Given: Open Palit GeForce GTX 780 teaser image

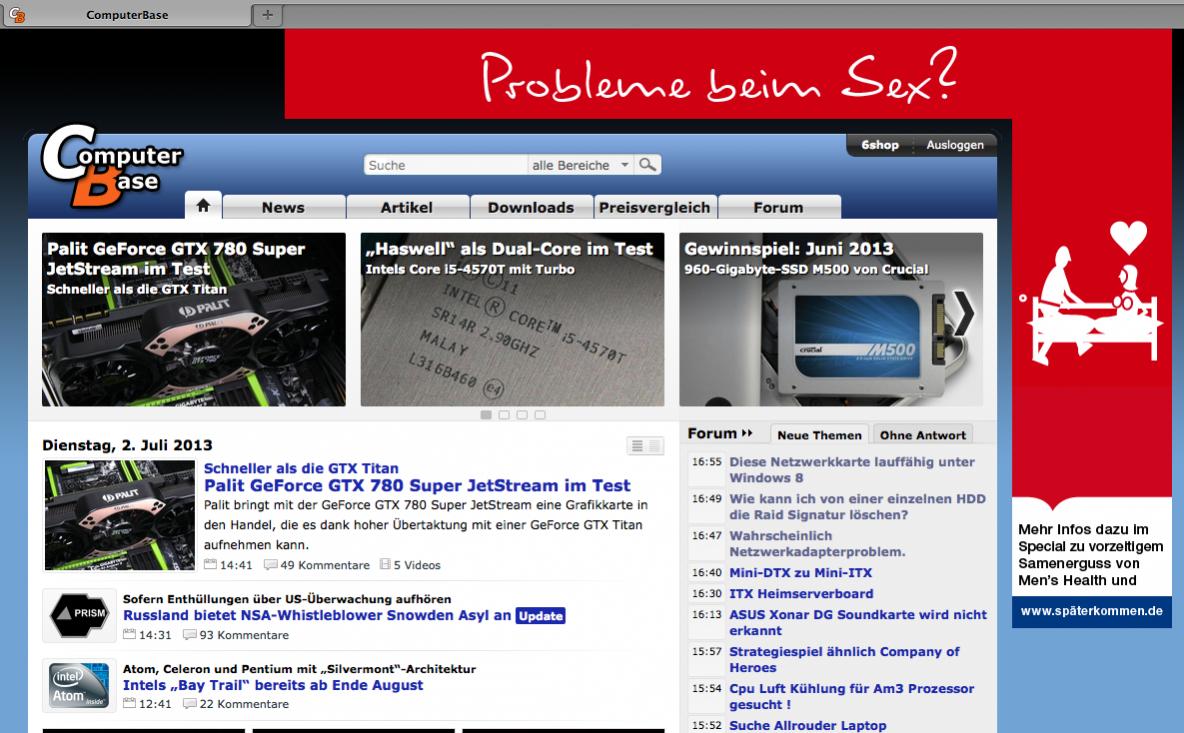Looking at the screenshot, I should pos(194,319).
